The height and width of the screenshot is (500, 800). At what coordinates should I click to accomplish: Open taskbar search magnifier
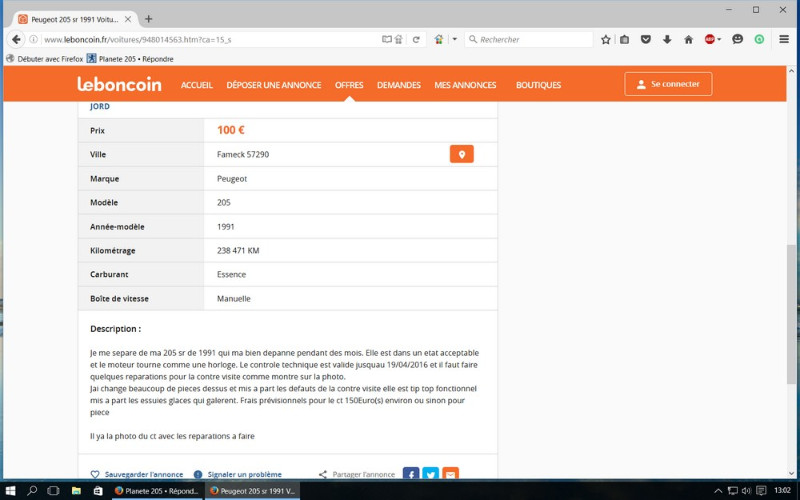32,490
